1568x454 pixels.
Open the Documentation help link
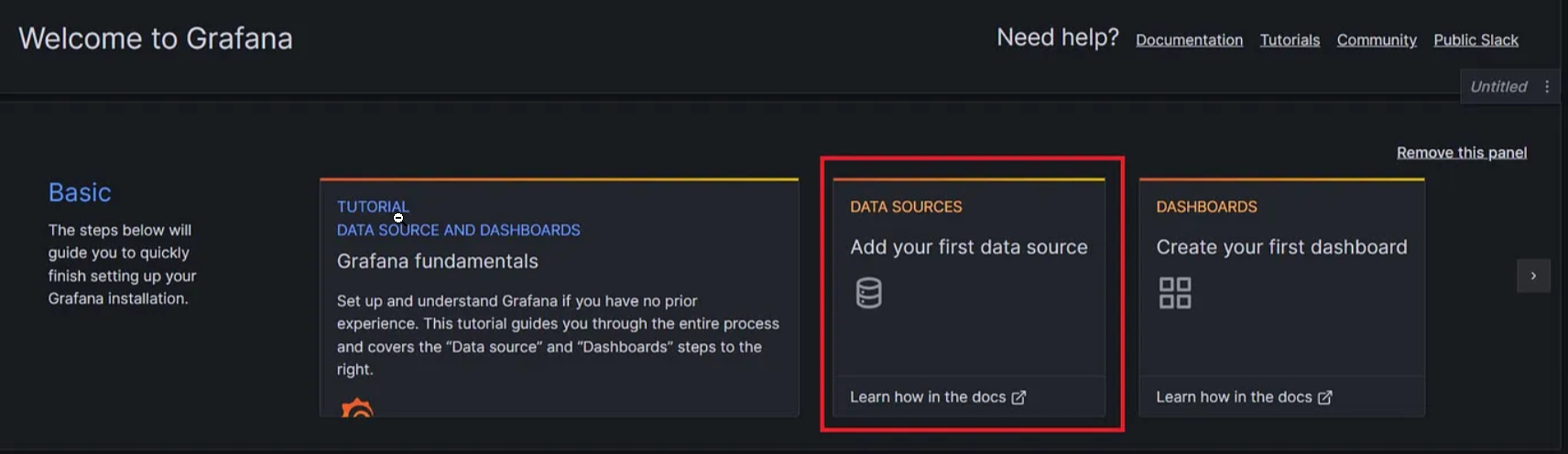click(x=1189, y=40)
